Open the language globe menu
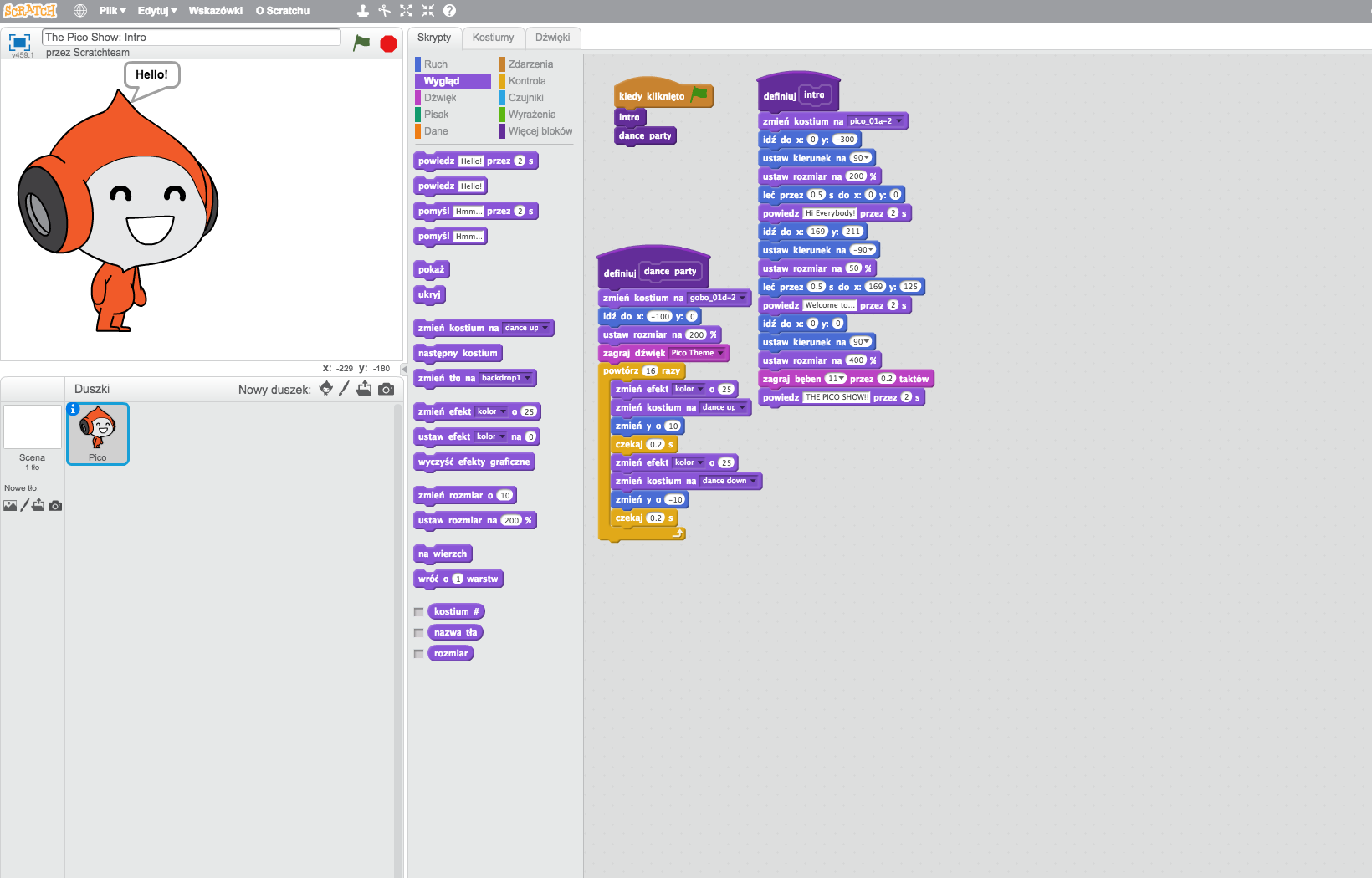1372x878 pixels. point(80,11)
